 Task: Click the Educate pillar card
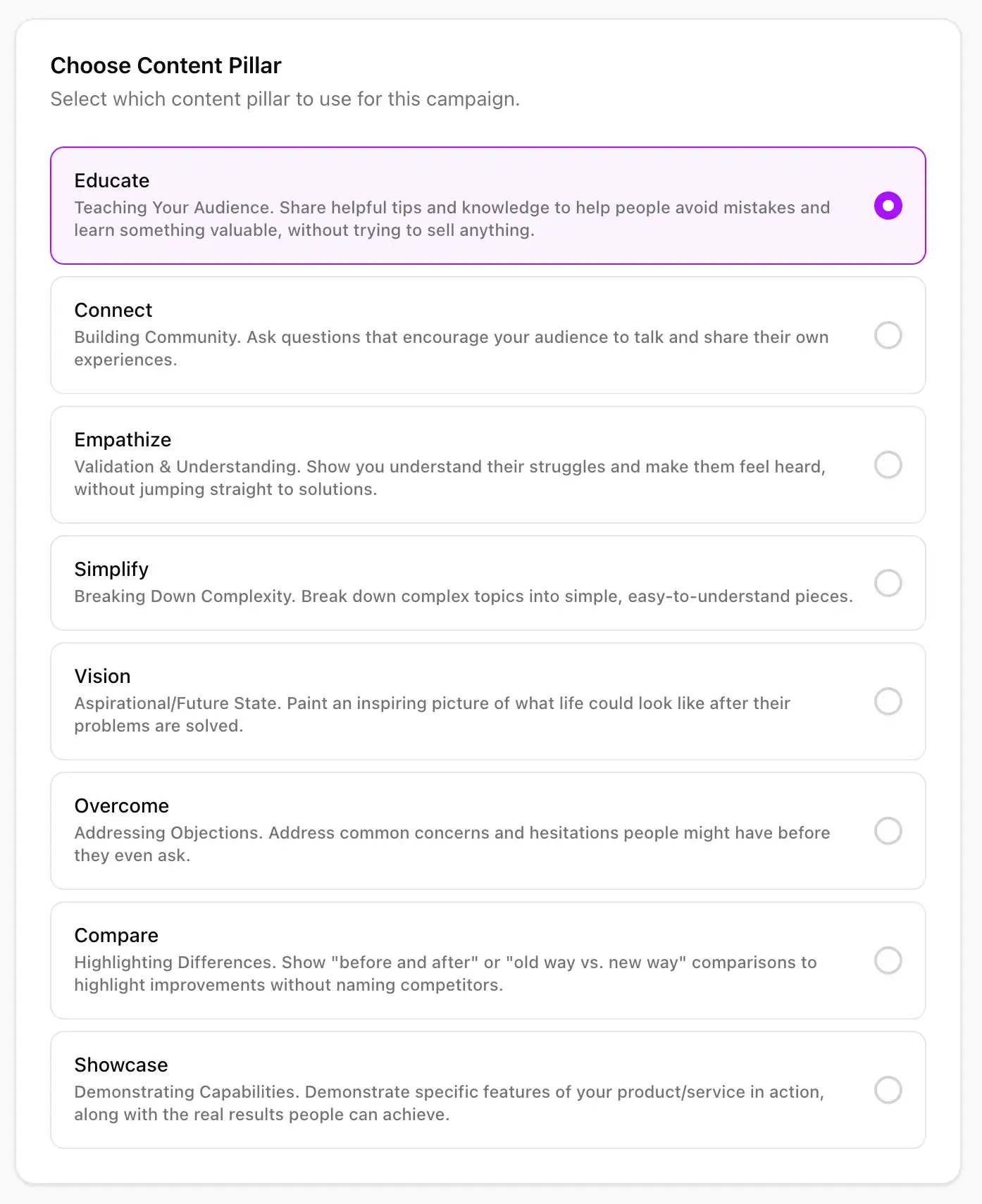coord(423,205)
